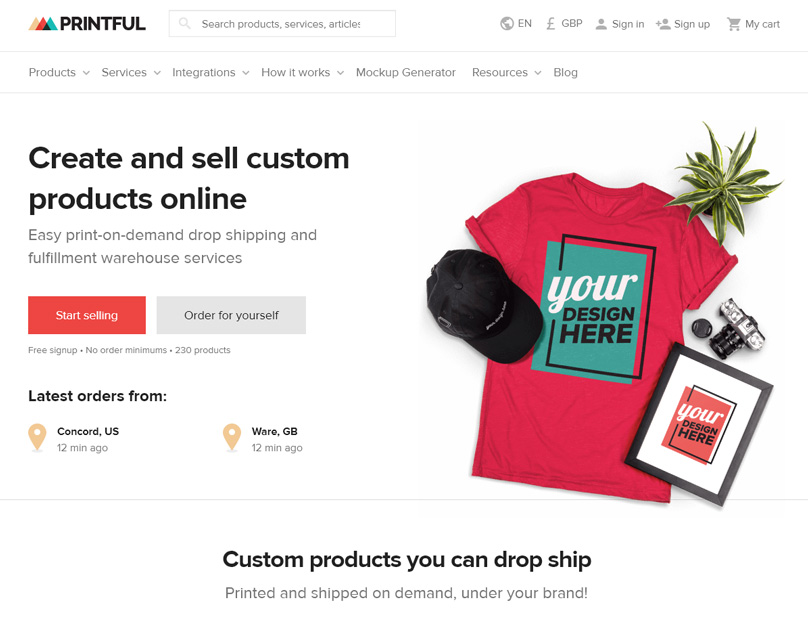Click the Order for yourself button
This screenshot has height=617, width=808.
[x=231, y=315]
